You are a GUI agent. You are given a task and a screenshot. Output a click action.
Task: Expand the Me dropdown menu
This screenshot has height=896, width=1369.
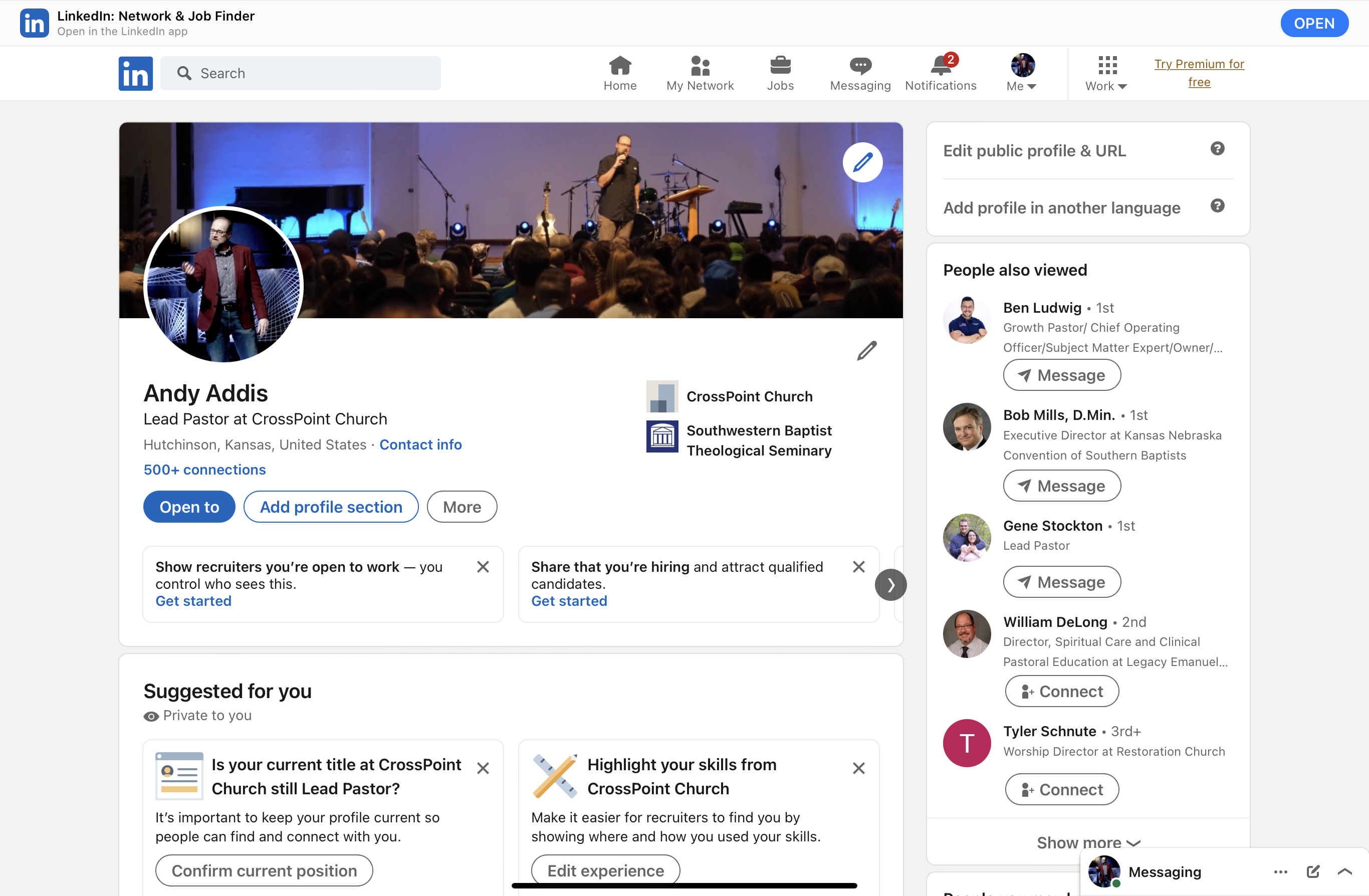(1022, 74)
